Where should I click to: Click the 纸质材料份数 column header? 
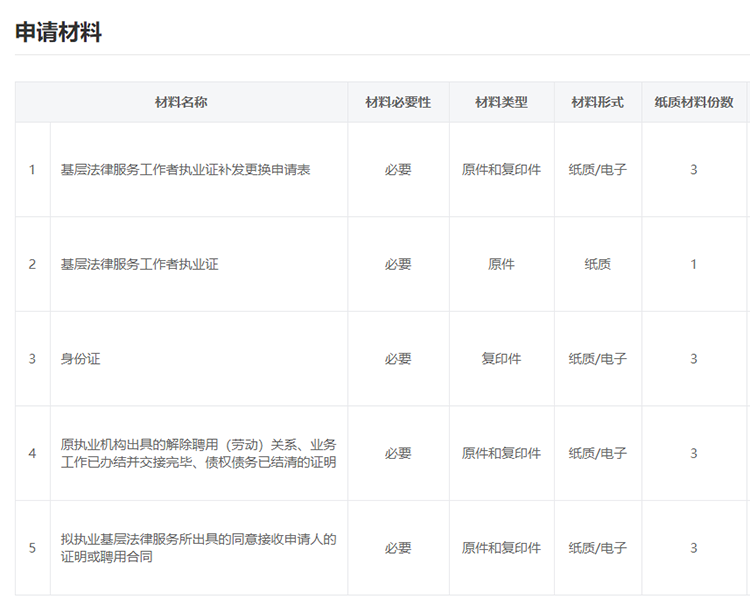[693, 102]
